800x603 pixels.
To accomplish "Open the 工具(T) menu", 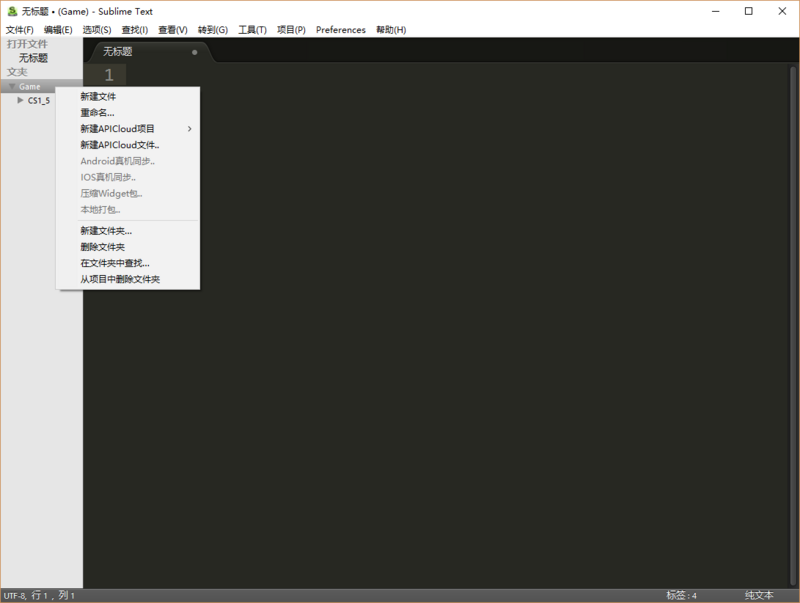I will 253,30.
